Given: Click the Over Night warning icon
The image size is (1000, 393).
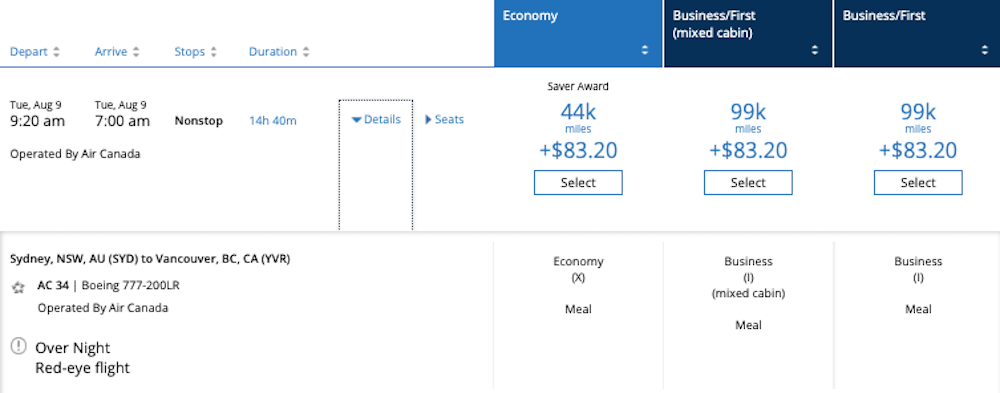Looking at the screenshot, I should pos(18,346).
